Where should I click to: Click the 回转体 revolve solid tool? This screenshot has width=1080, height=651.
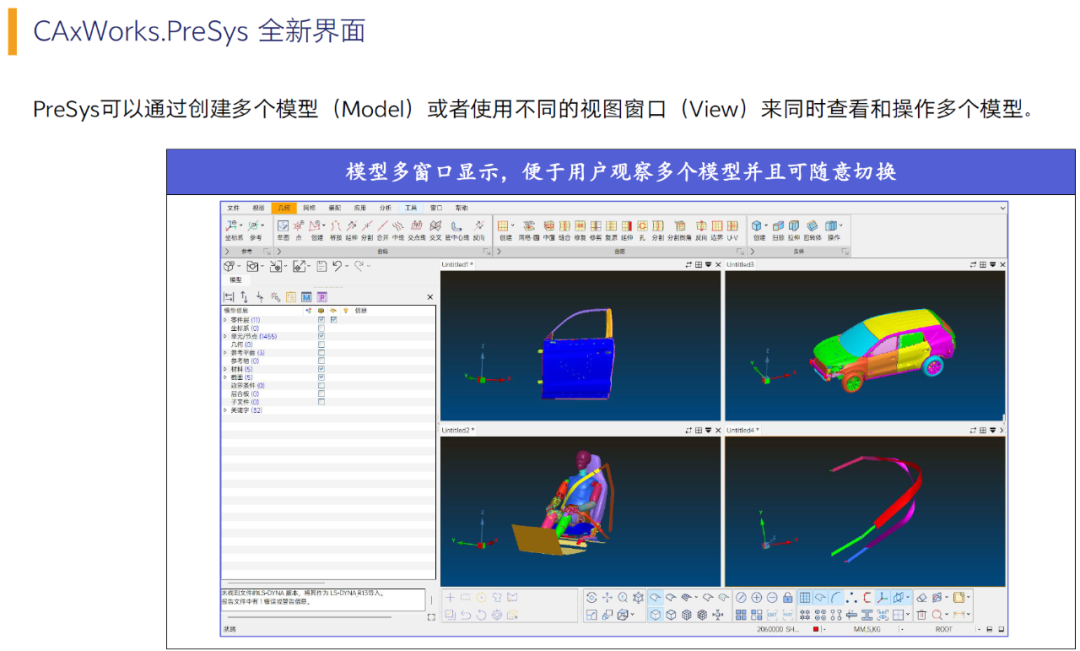point(813,229)
